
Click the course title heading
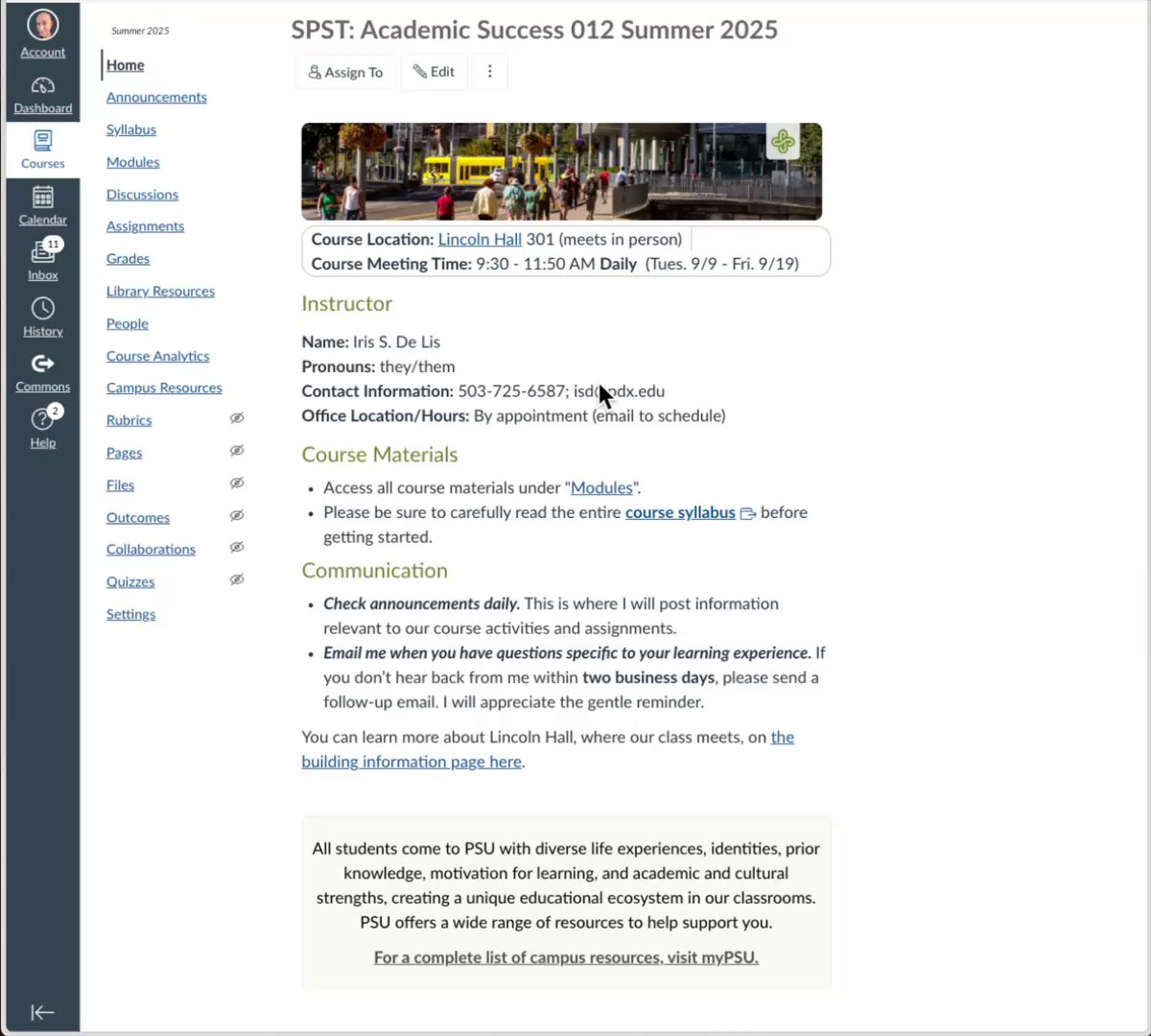click(534, 30)
